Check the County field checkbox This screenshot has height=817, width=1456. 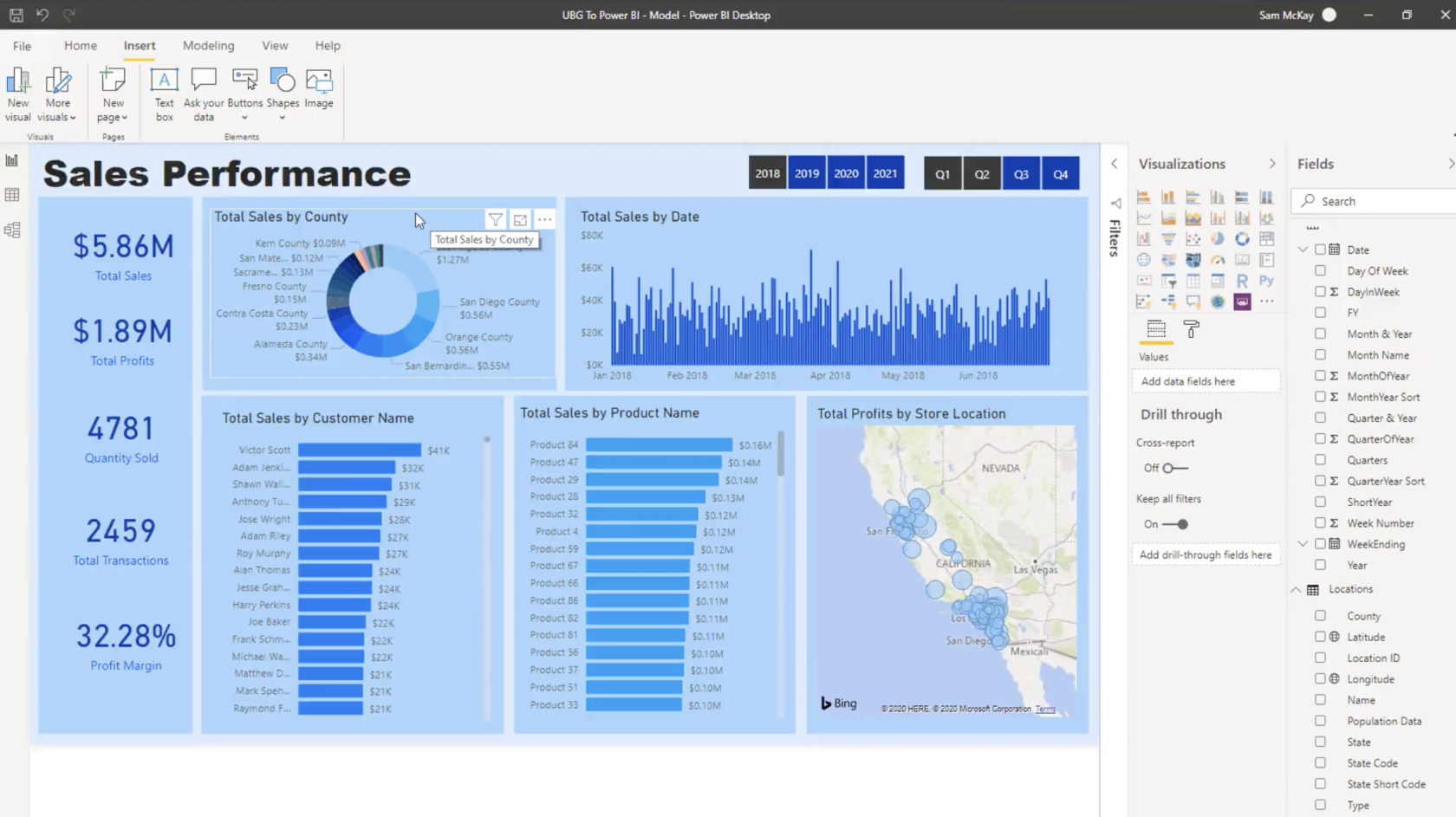(1320, 615)
